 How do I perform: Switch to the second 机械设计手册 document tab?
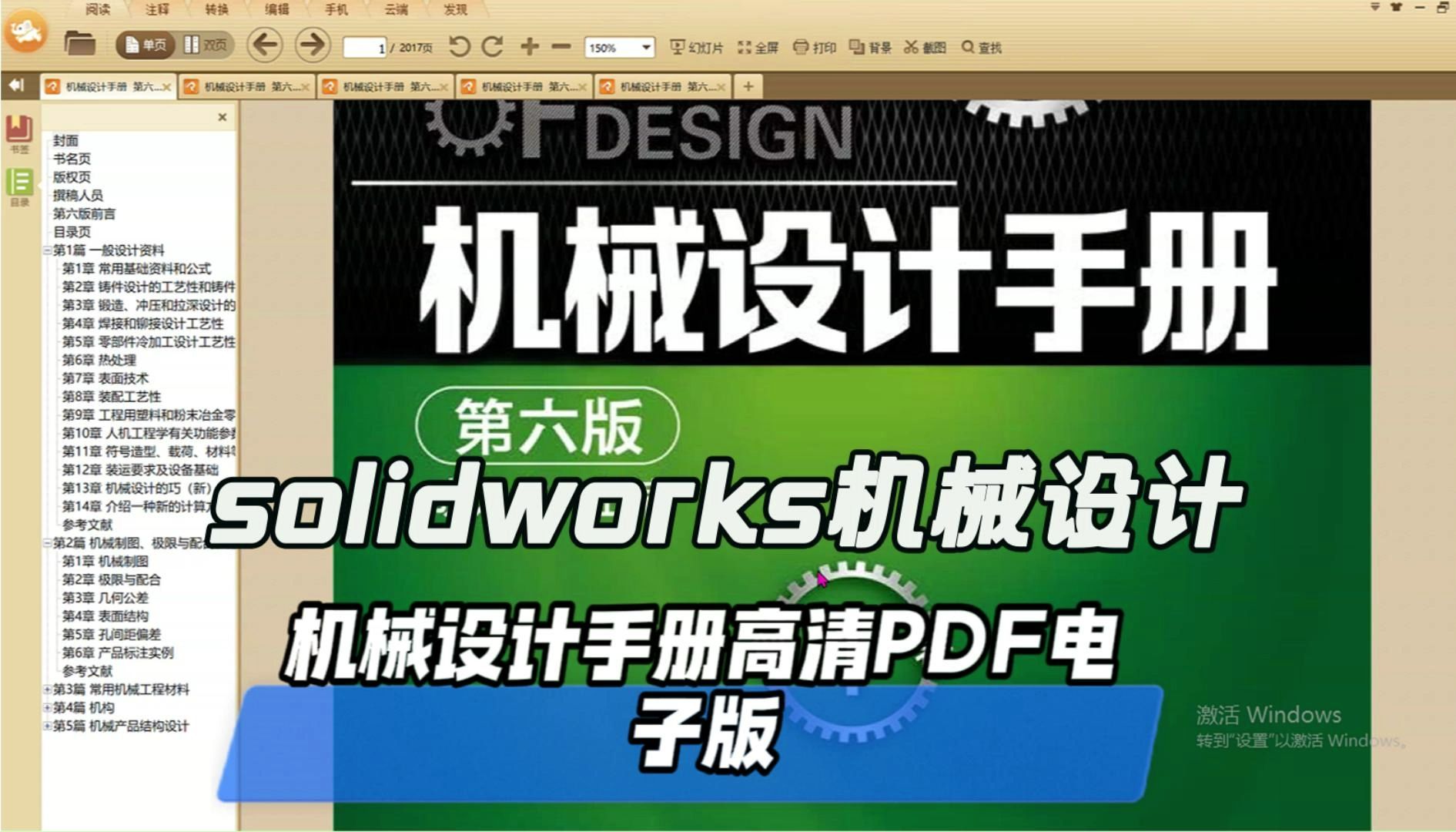(246, 87)
